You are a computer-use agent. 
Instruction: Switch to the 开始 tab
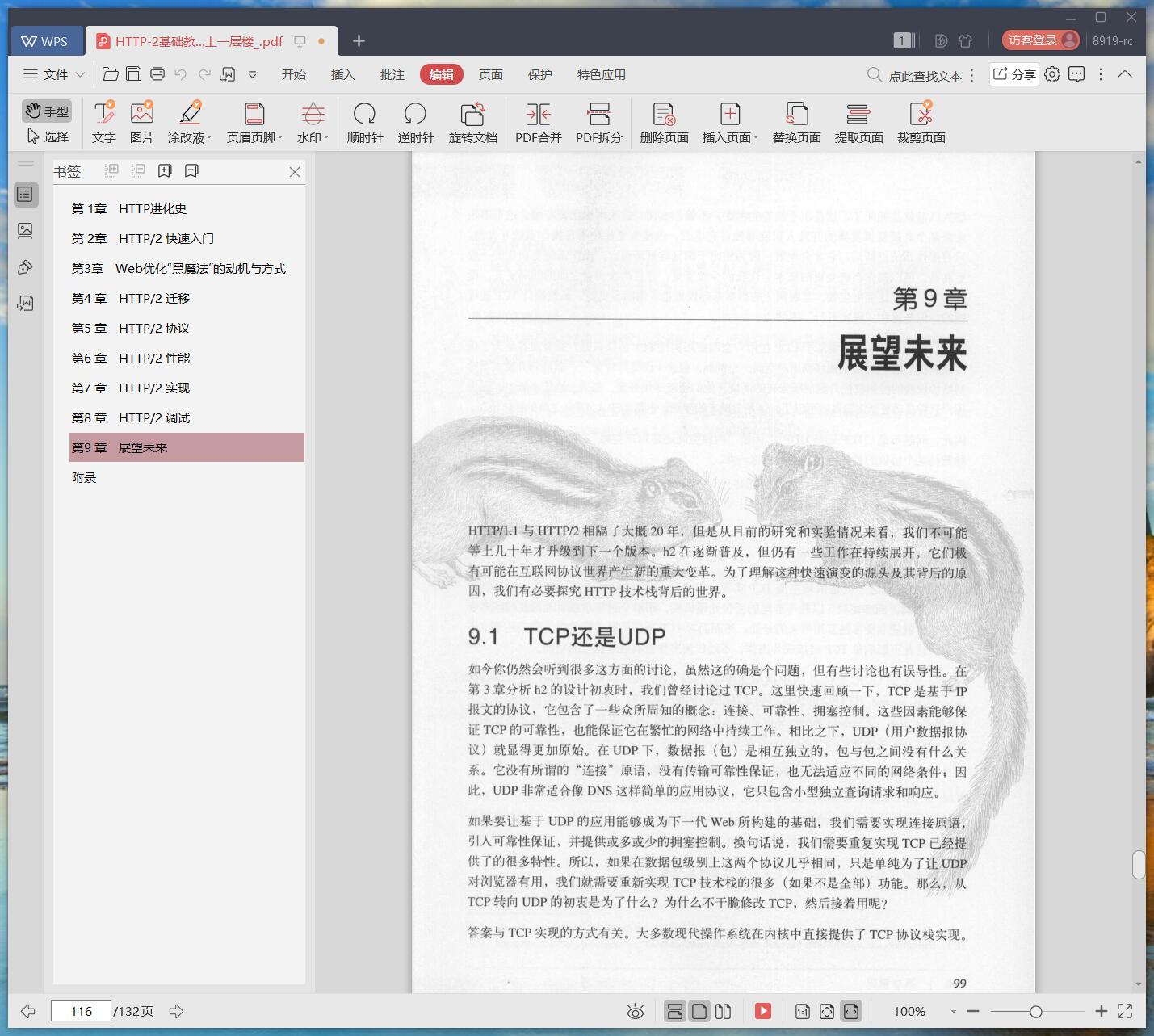click(294, 74)
